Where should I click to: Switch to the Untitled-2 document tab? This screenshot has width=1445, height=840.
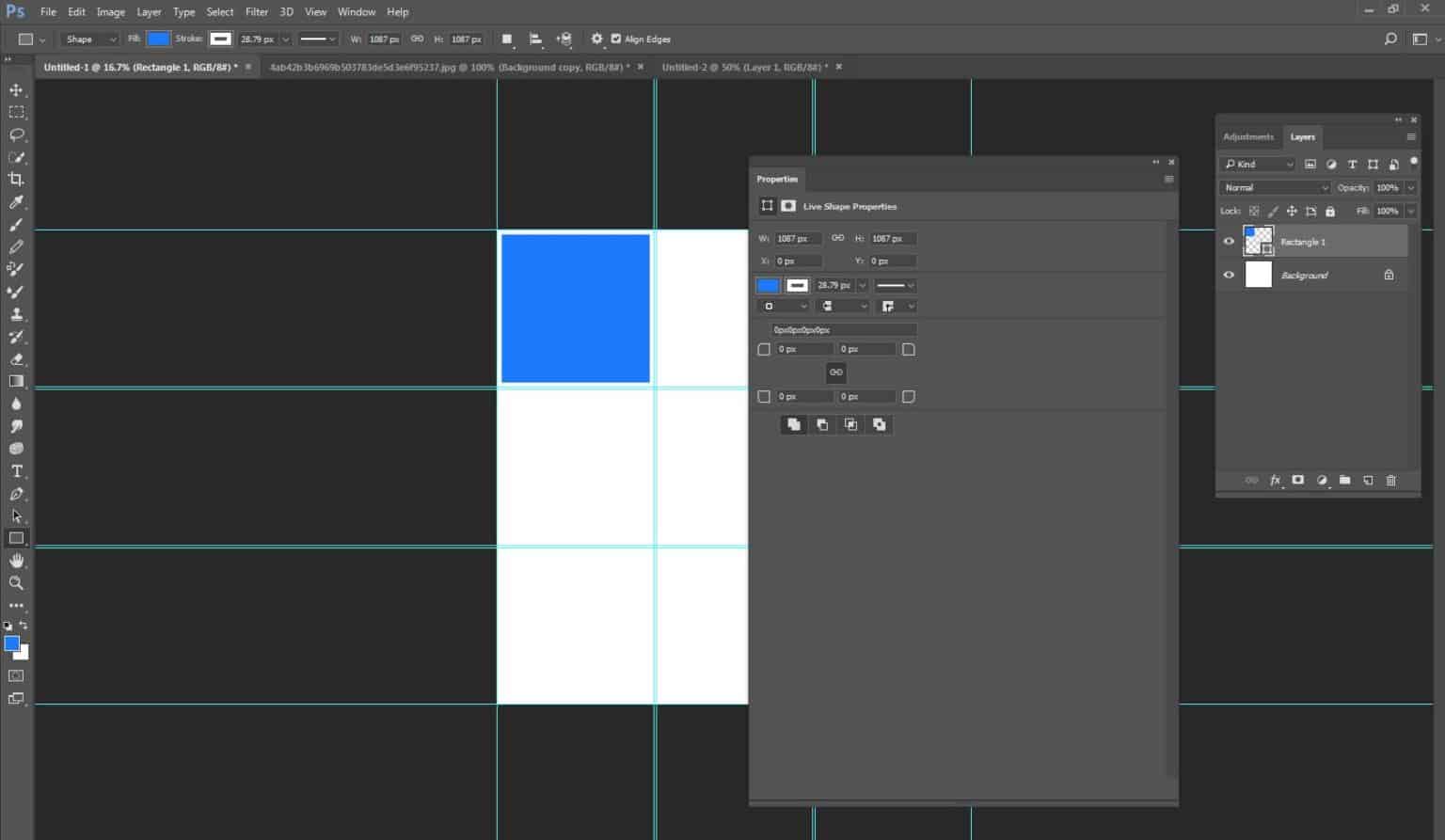coord(744,67)
